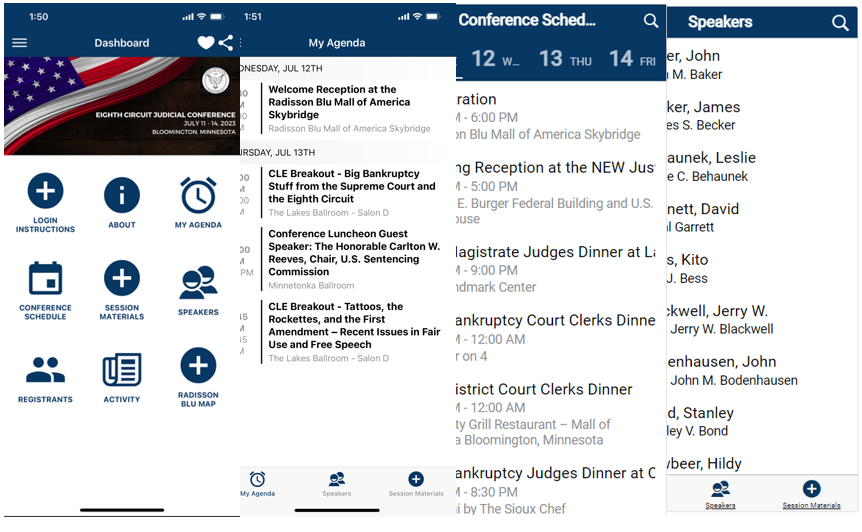The height and width of the screenshot is (532, 862).
Task: Choose the 14 FRI date tab
Action: coord(632,59)
